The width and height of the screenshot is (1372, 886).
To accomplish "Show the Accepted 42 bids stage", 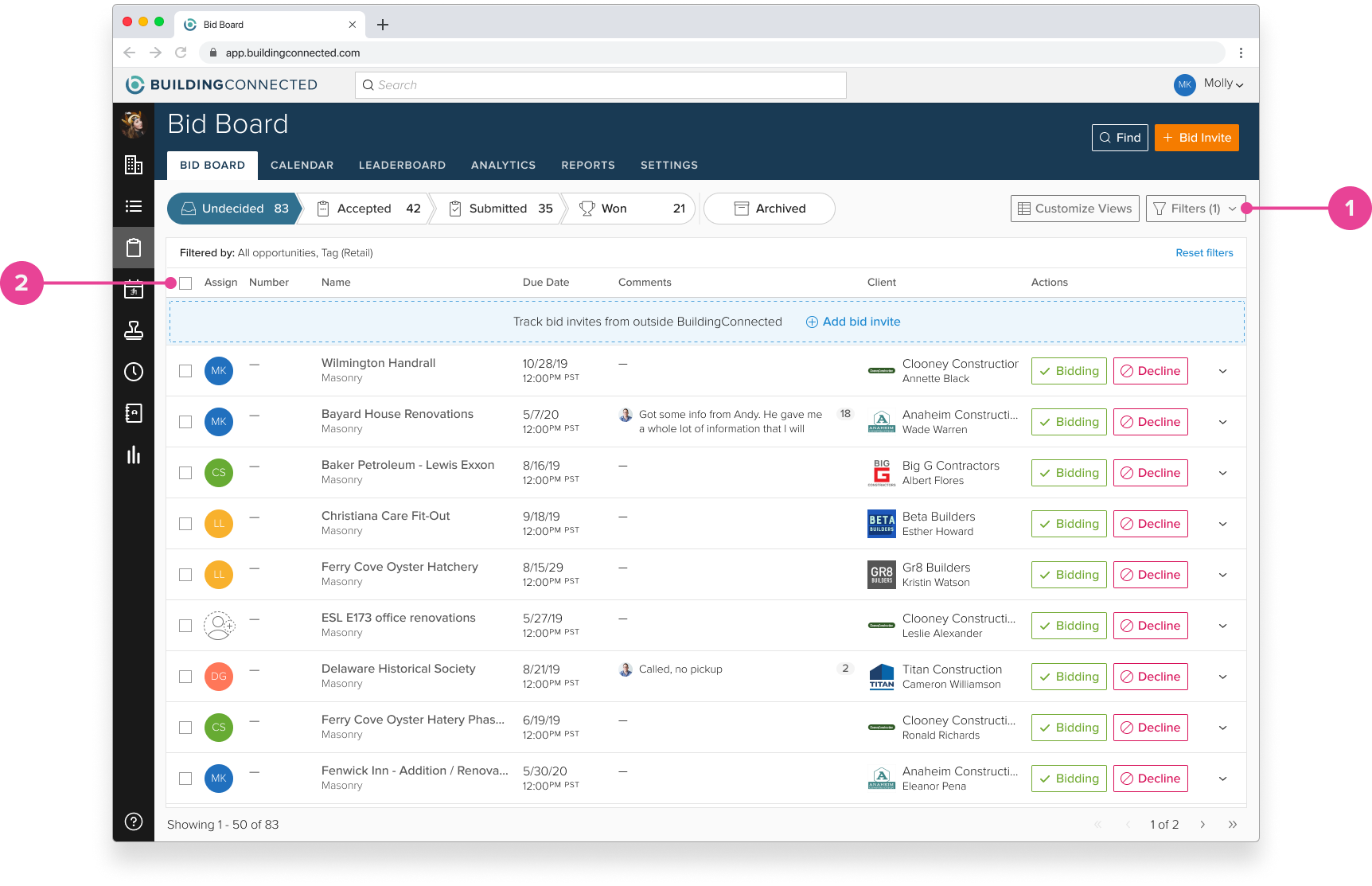I will pos(368,209).
